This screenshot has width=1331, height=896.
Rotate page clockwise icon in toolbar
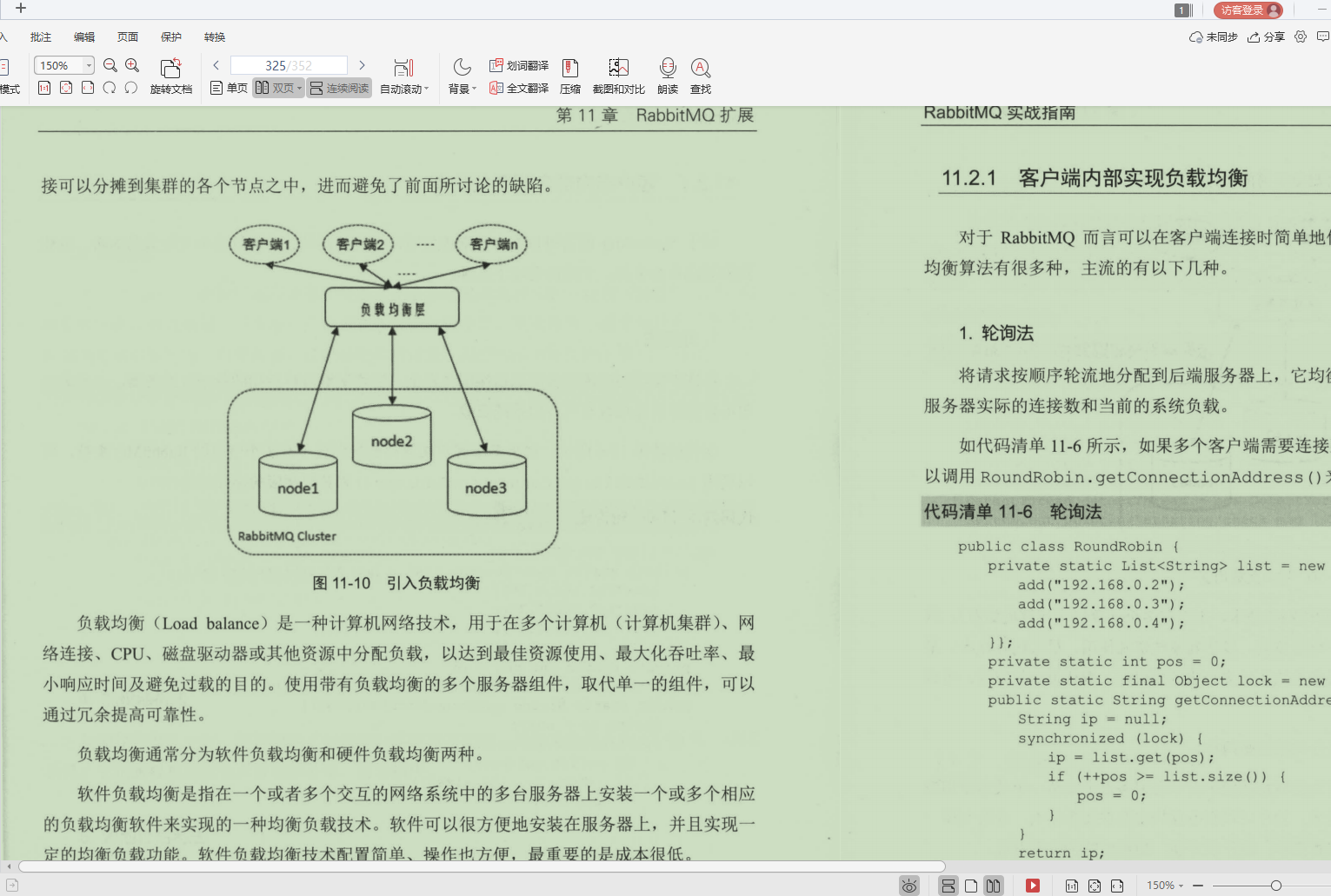[x=131, y=88]
